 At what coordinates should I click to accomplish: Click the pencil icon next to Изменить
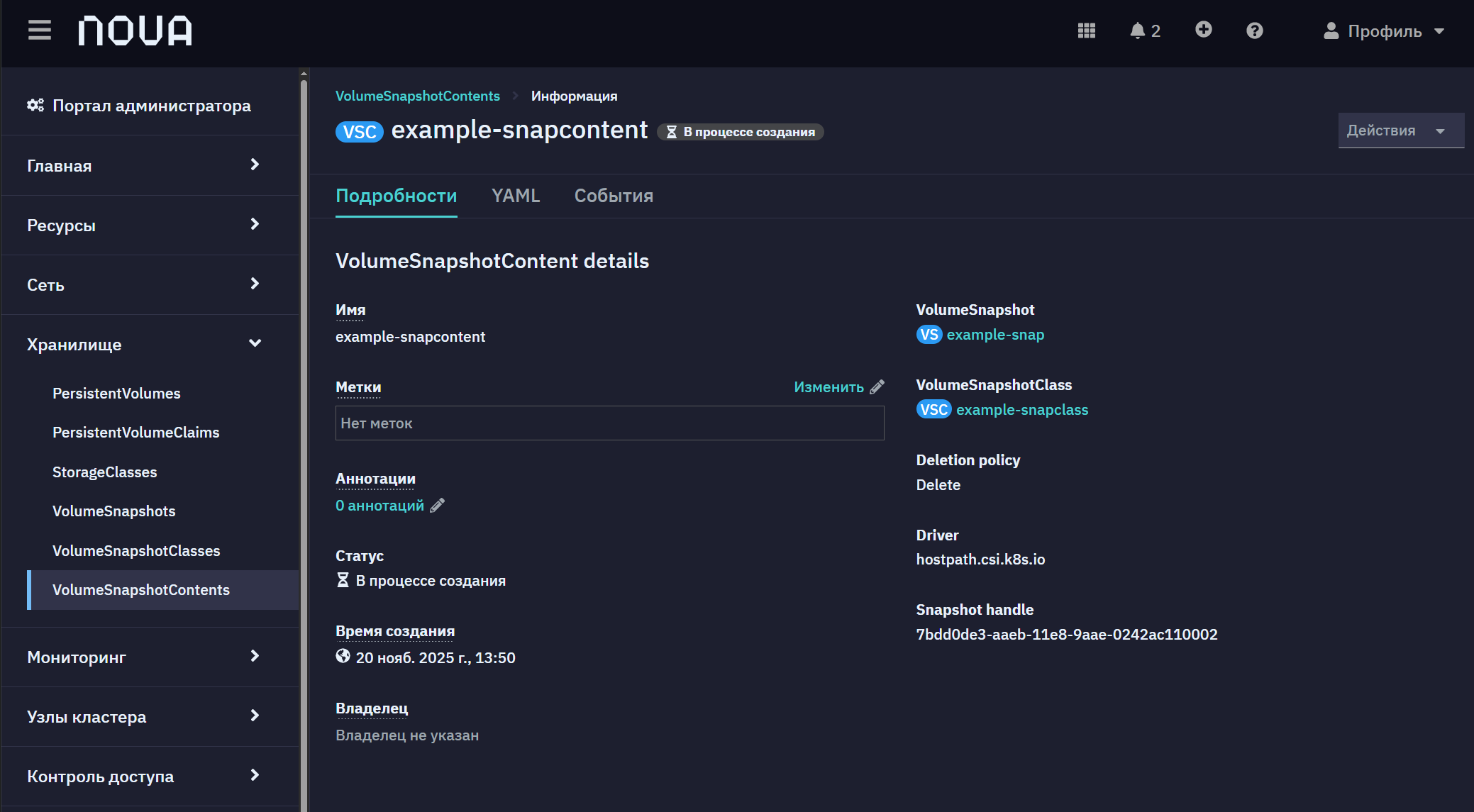877,386
